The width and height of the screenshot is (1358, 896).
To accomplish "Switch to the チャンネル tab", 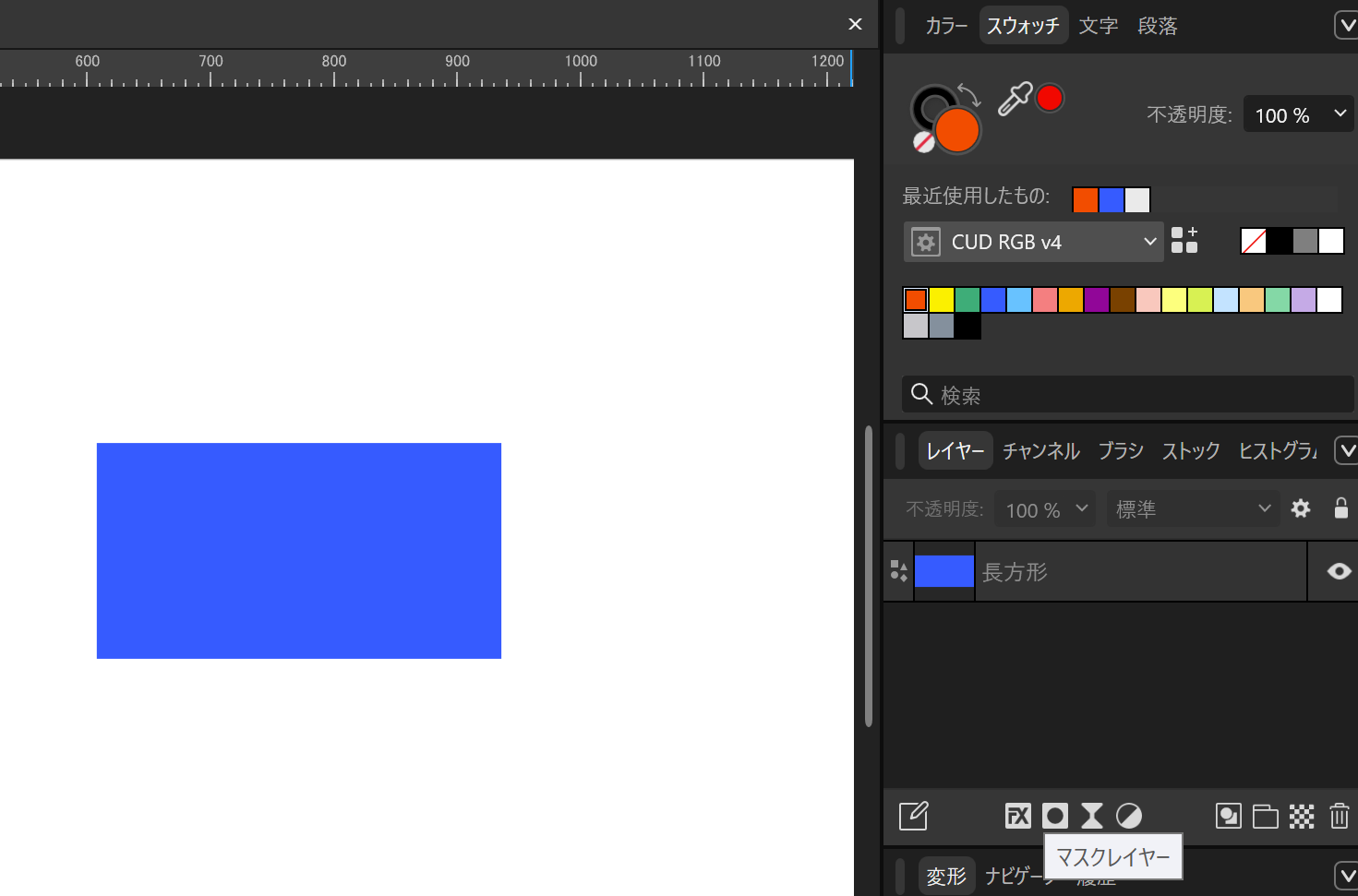I will click(x=1040, y=450).
